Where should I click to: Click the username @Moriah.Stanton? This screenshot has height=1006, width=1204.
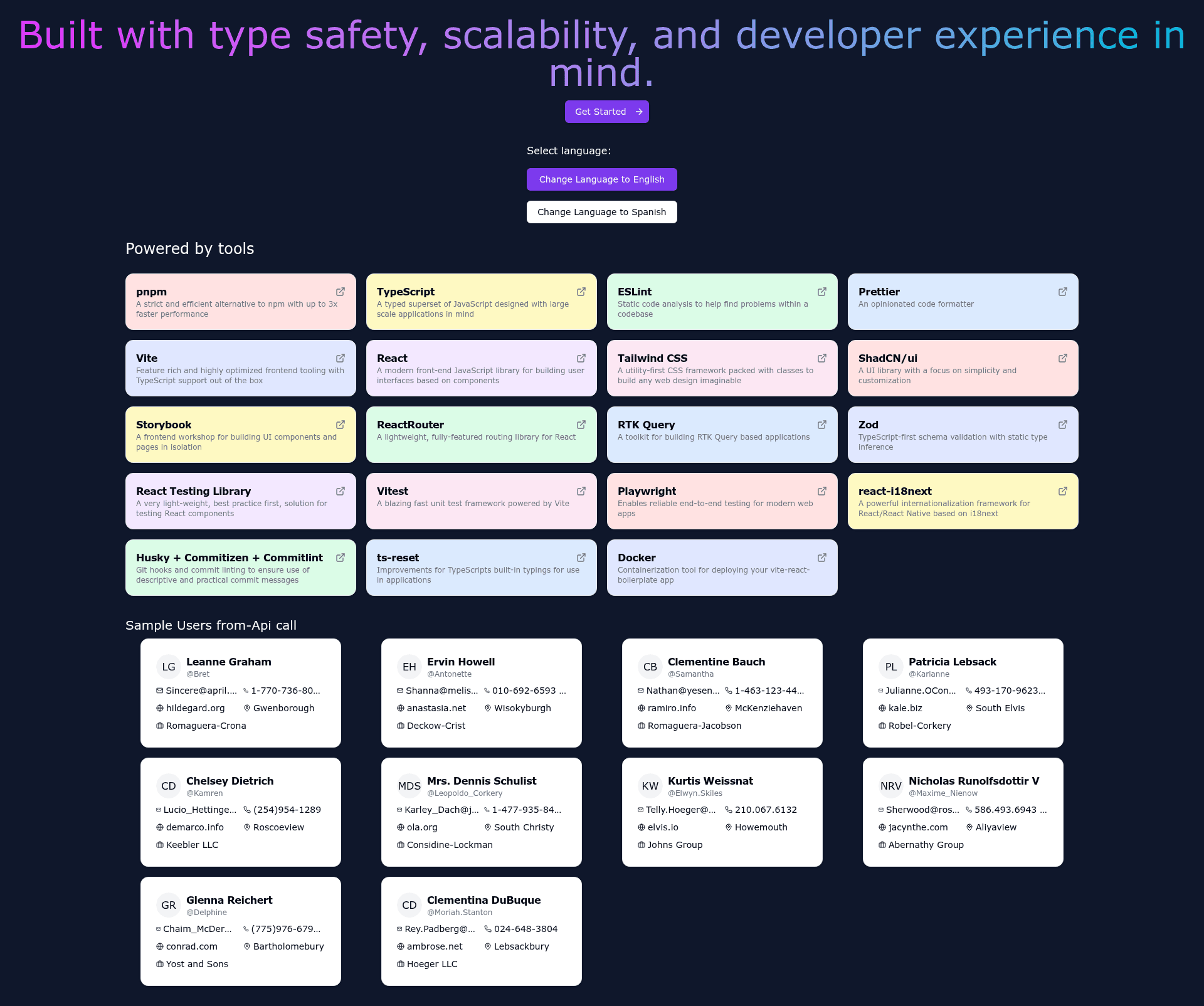click(x=460, y=913)
